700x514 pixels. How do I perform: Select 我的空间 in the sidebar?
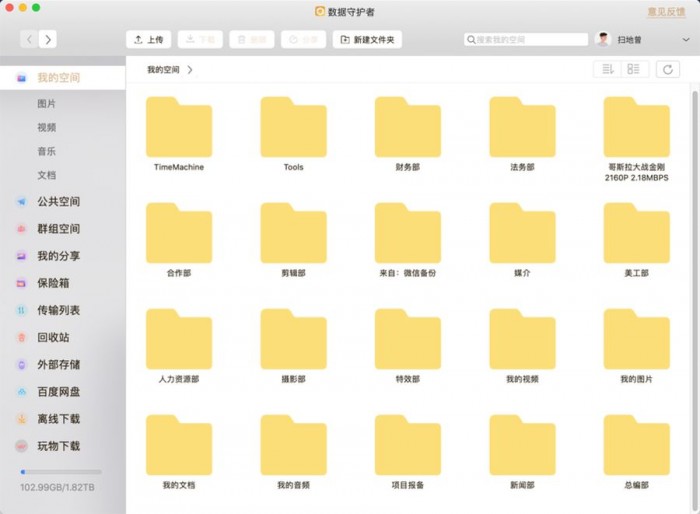pyautogui.click(x=62, y=78)
